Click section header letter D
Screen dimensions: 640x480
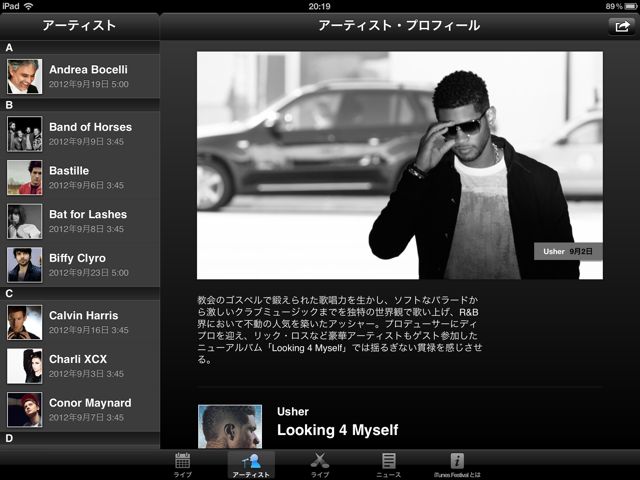tap(9, 438)
